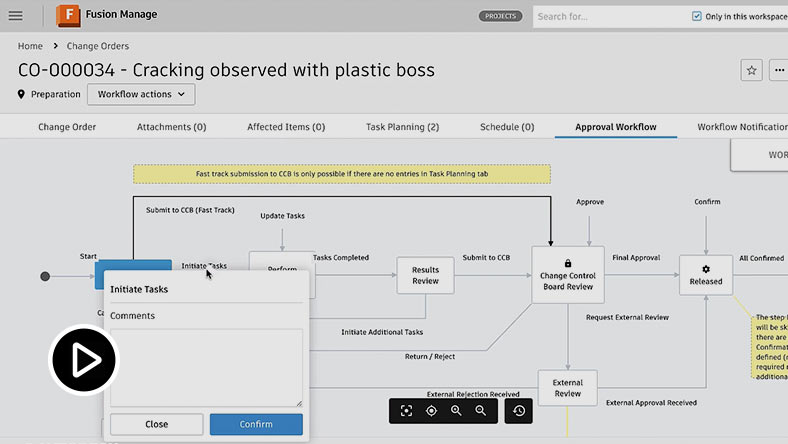Viewport: 788px width, 444px height.
Task: Confirm the Initiate Tasks dialog
Action: [256, 424]
